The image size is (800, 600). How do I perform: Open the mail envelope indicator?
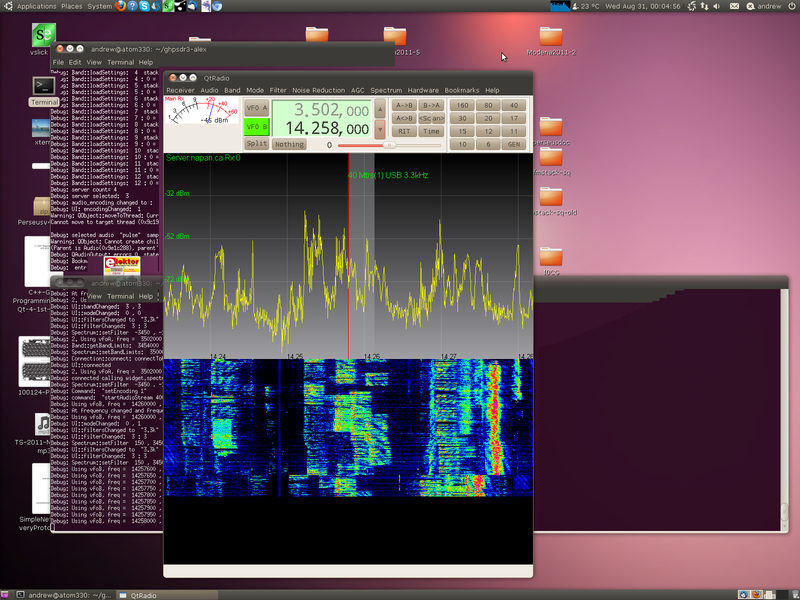[734, 6]
